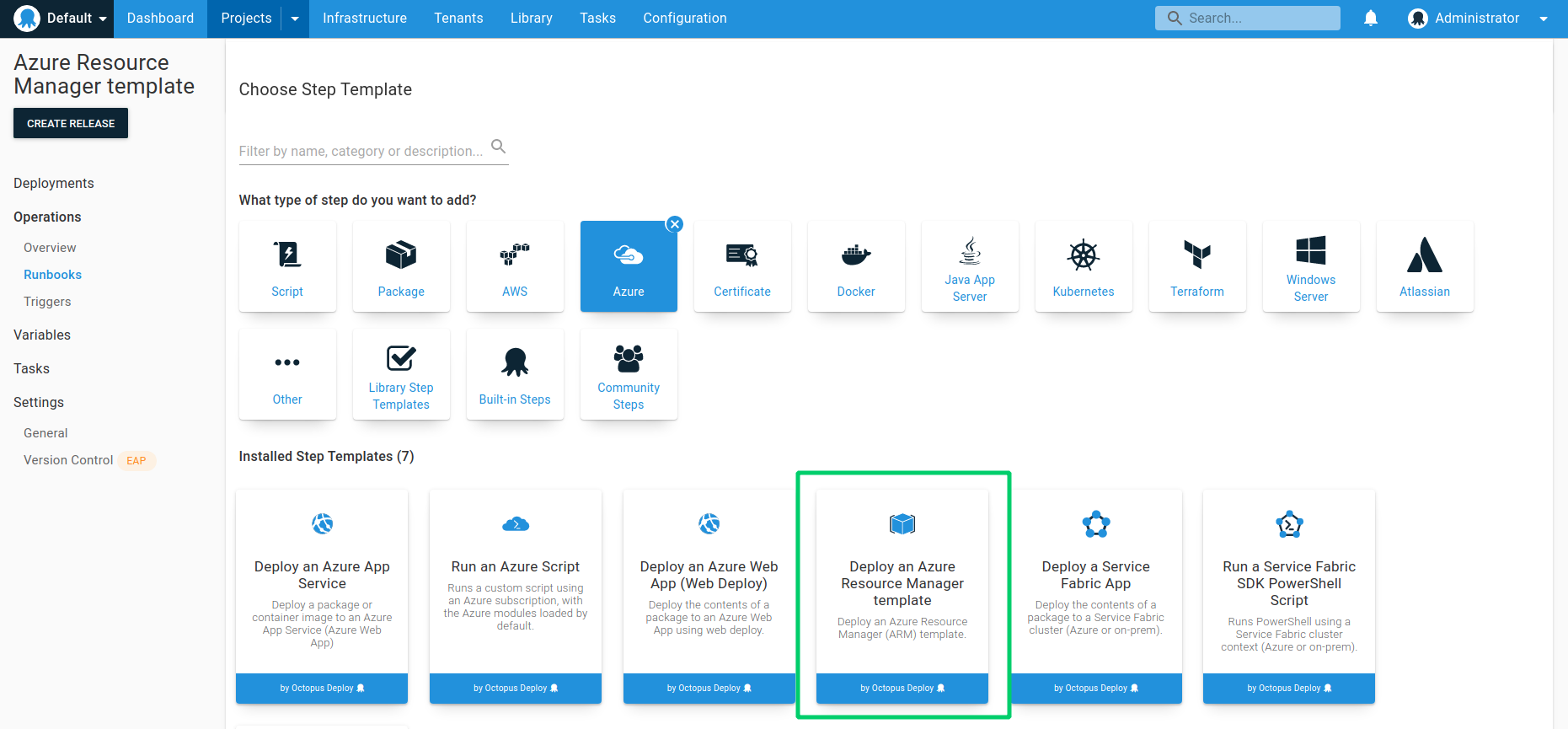Click the notifications bell icon
1568x729 pixels.
(1371, 19)
